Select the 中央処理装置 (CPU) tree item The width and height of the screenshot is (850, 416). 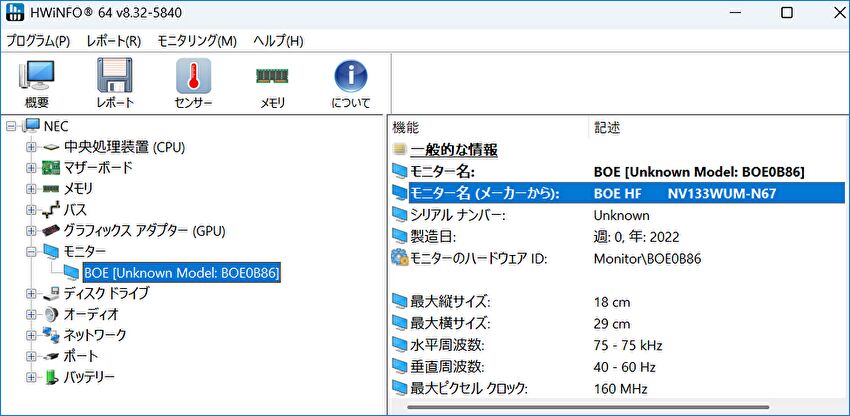click(x=124, y=147)
